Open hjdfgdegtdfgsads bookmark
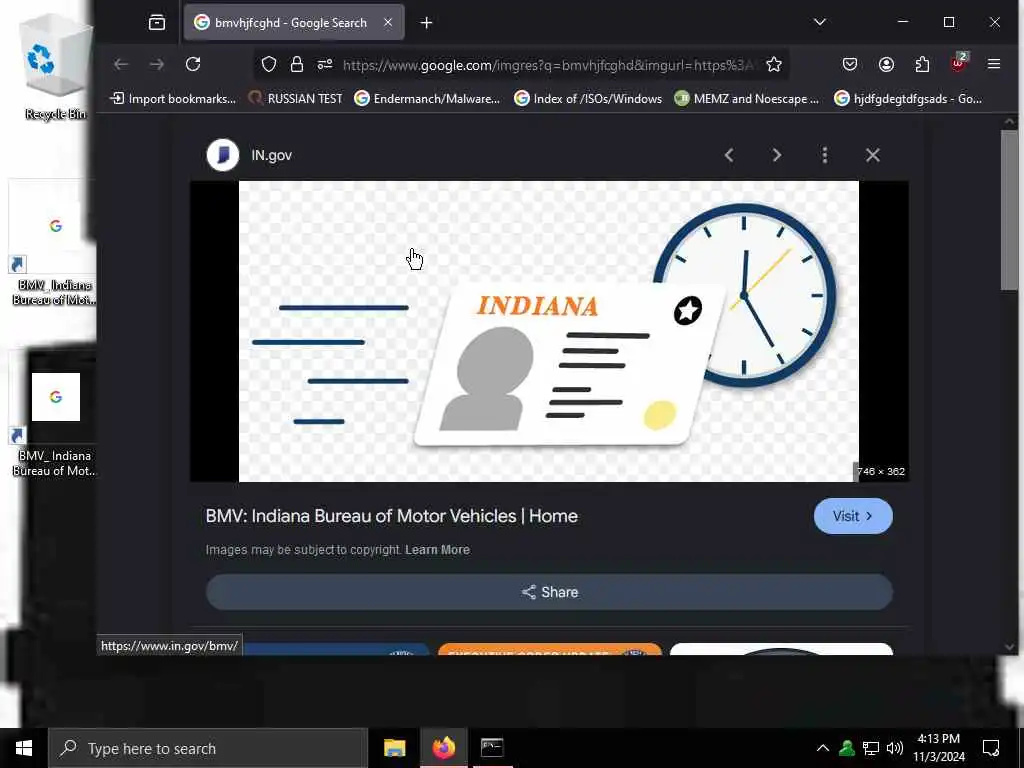The height and width of the screenshot is (768, 1024). coord(908,99)
